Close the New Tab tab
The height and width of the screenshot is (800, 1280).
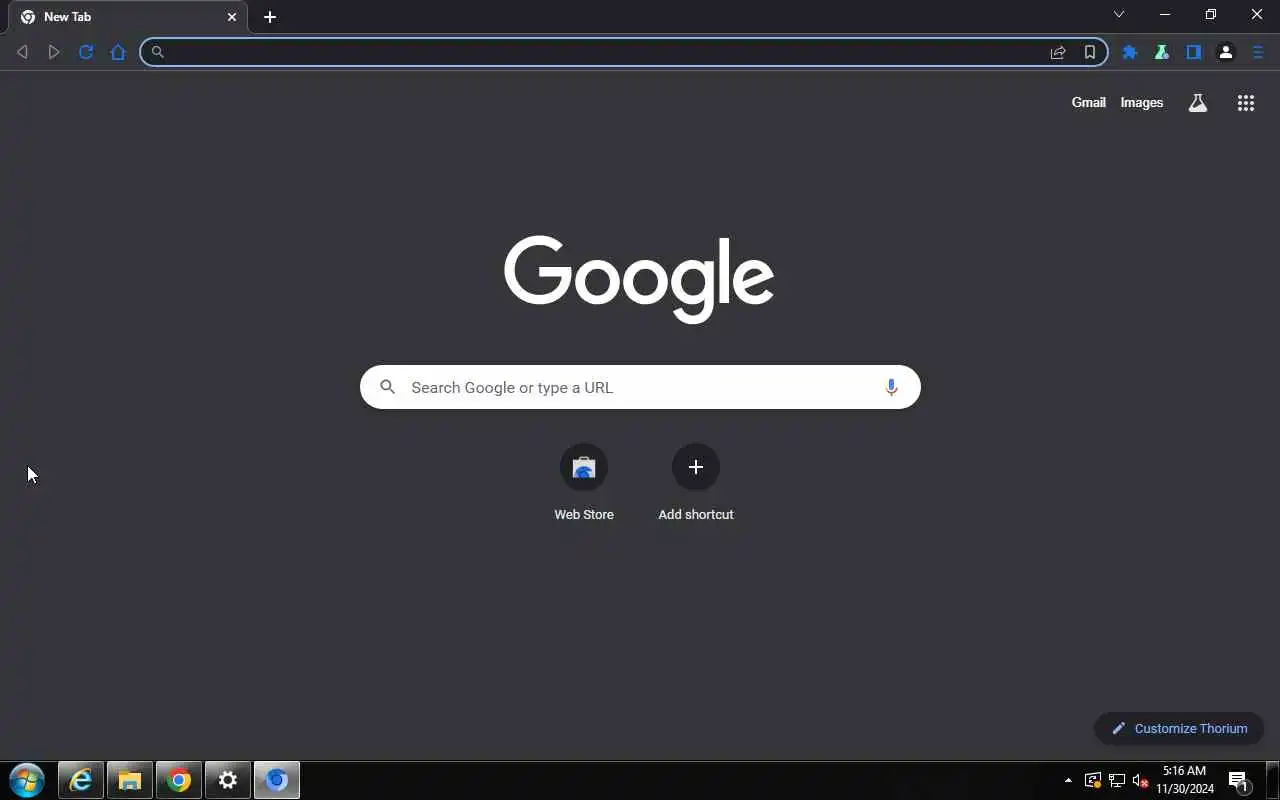pos(232,17)
